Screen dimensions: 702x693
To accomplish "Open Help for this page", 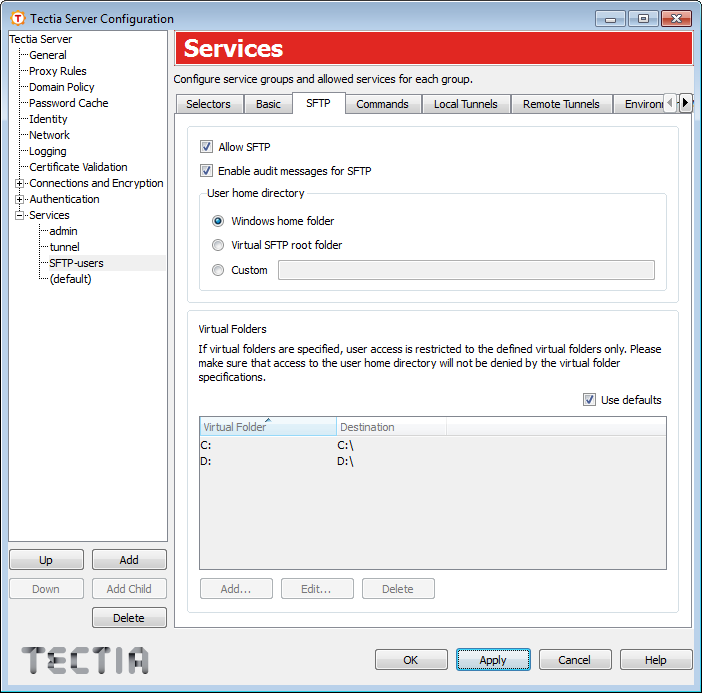I will 656,660.
